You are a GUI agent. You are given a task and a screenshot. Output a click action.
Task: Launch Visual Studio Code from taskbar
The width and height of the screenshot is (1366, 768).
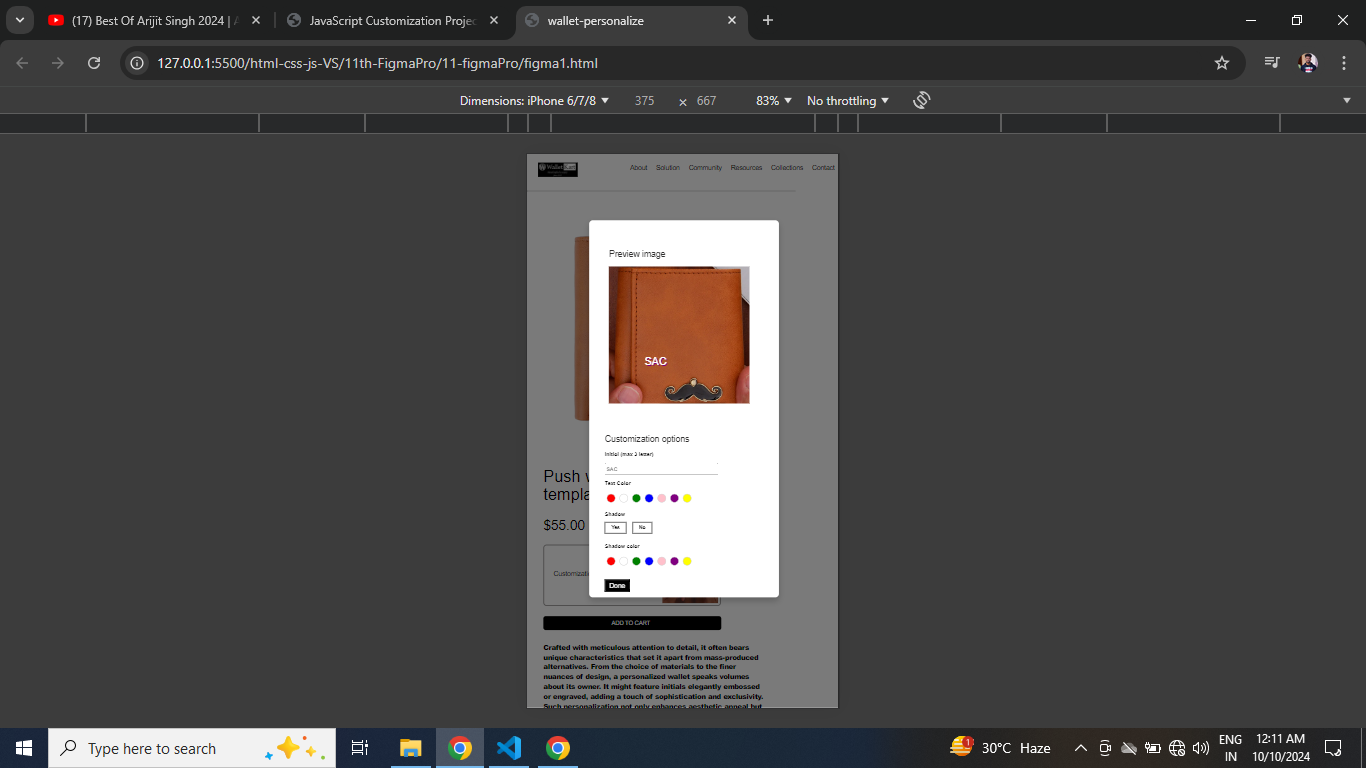pyautogui.click(x=509, y=748)
